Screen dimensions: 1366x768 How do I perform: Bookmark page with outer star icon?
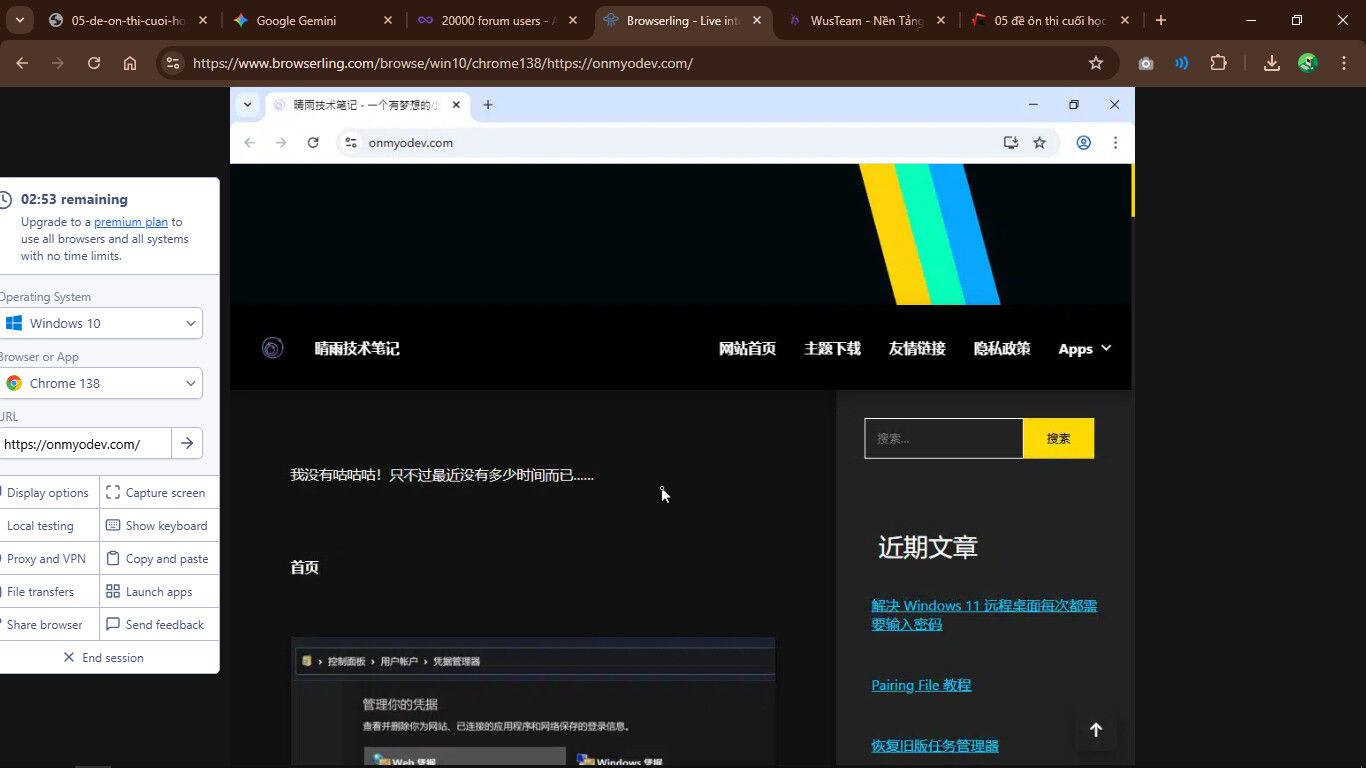pos(1095,63)
